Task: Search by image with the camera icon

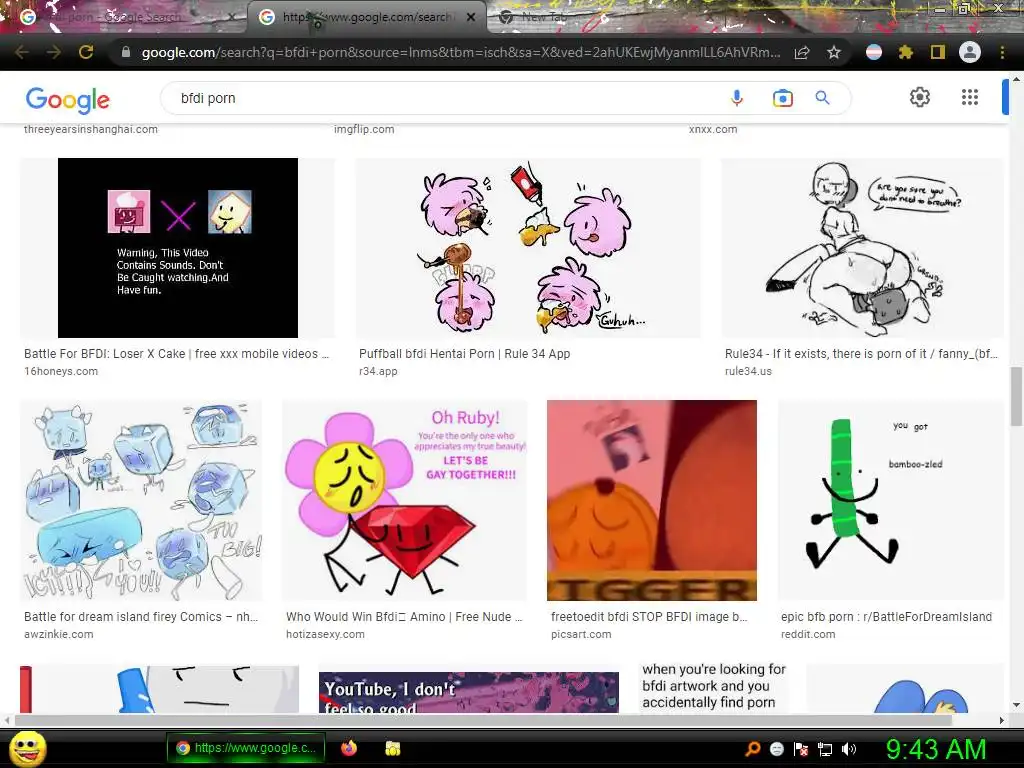Action: pyautogui.click(x=782, y=98)
